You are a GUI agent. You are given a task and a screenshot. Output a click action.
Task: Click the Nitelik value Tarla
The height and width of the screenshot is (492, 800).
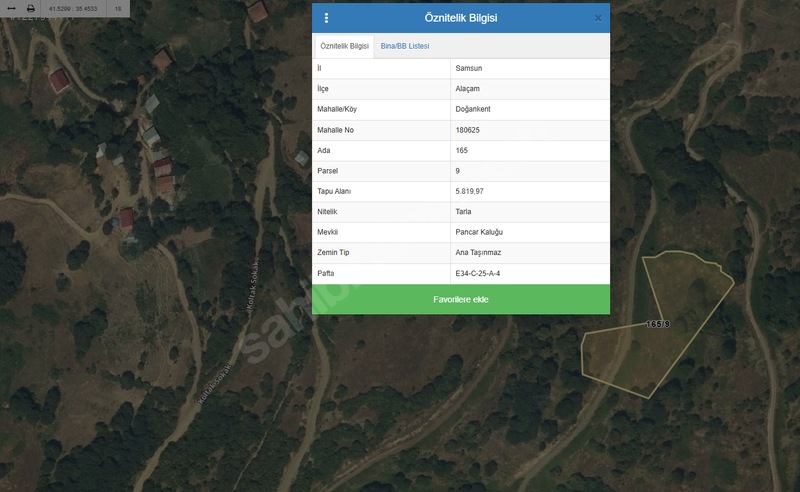point(463,212)
